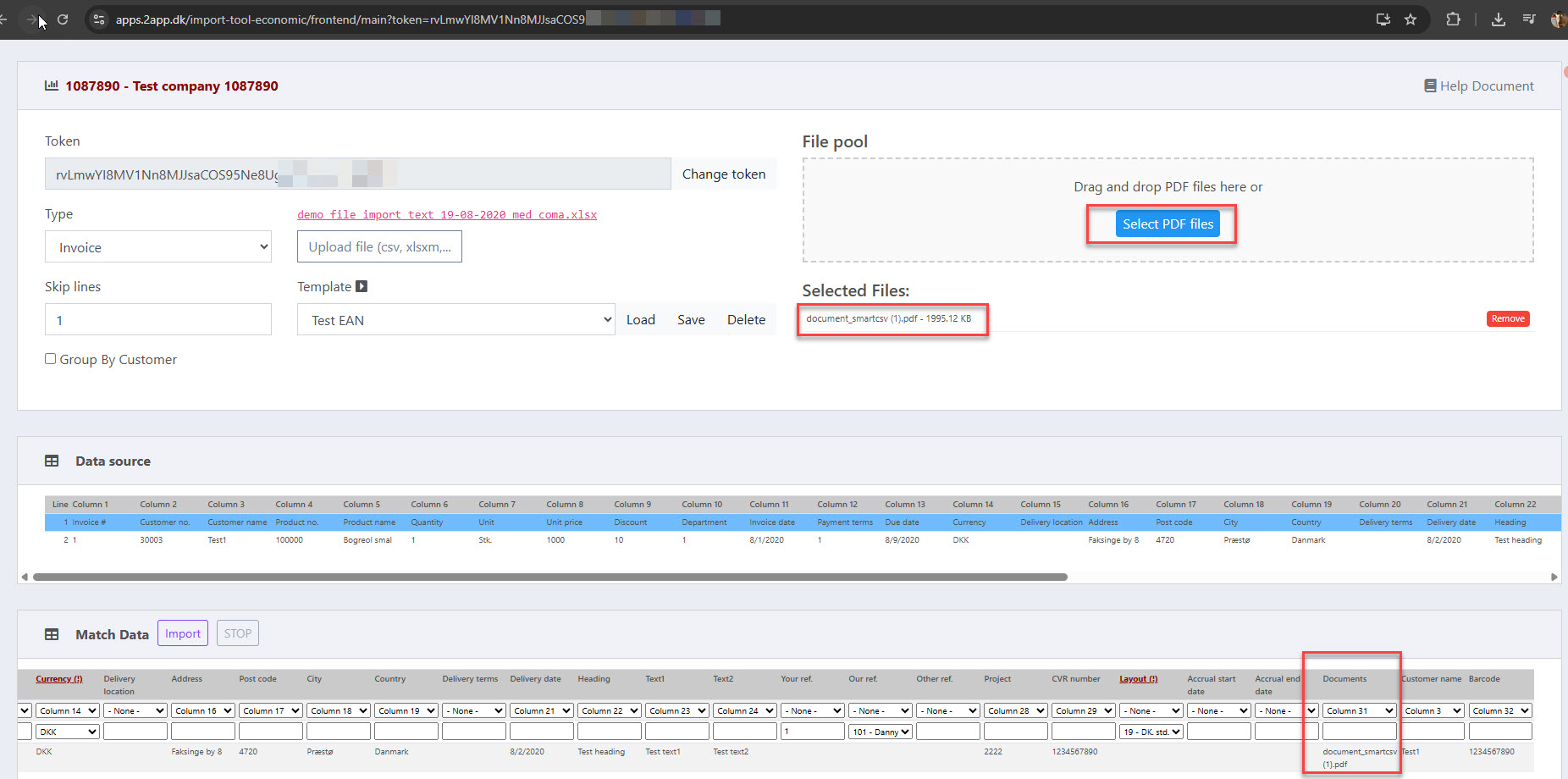
Task: Remove the selected document_smartcsv PDF file
Action: 1507,318
